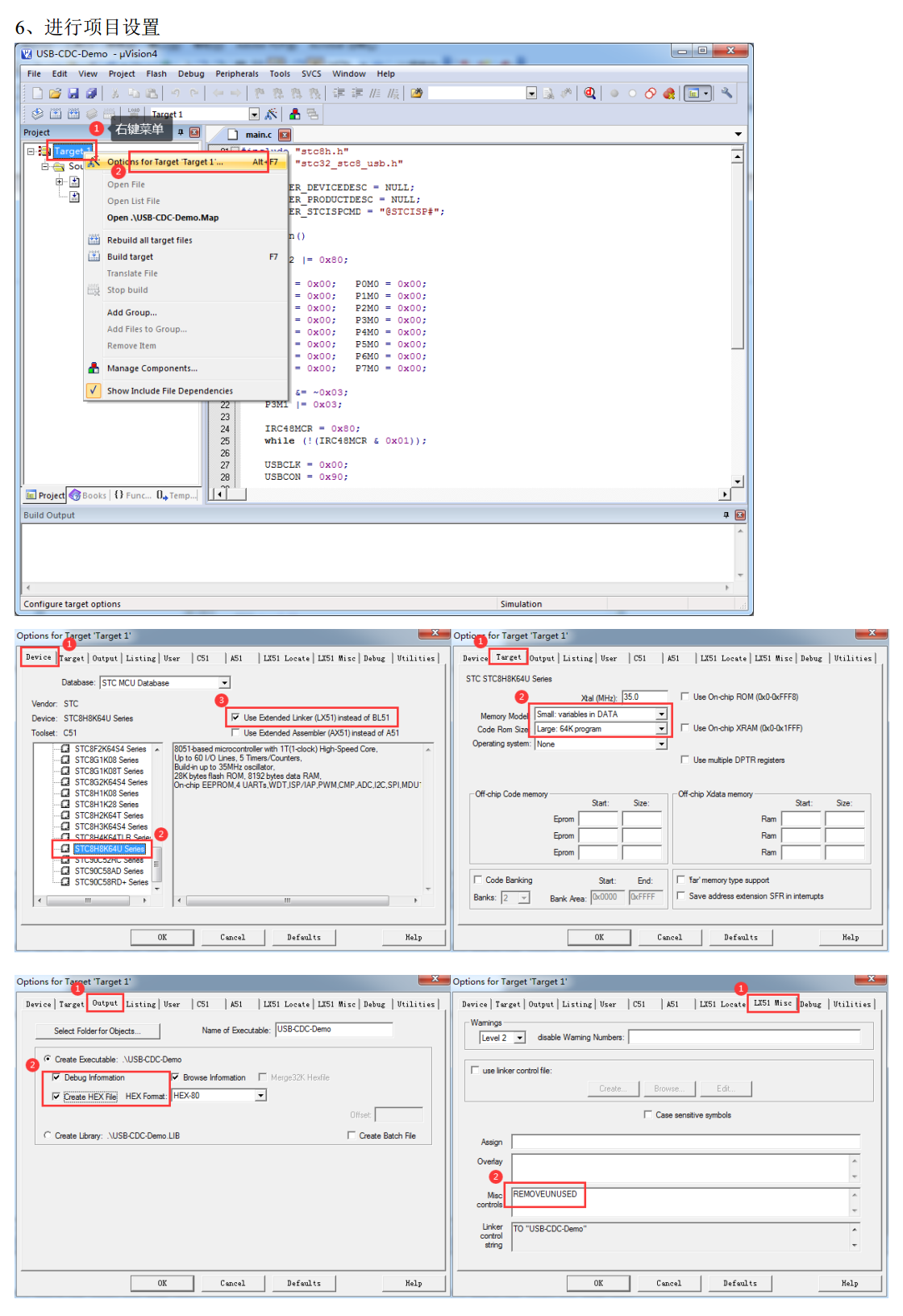Image resolution: width=903 pixels, height=1316 pixels.
Task: Open the Peripherals menu
Action: (x=237, y=73)
